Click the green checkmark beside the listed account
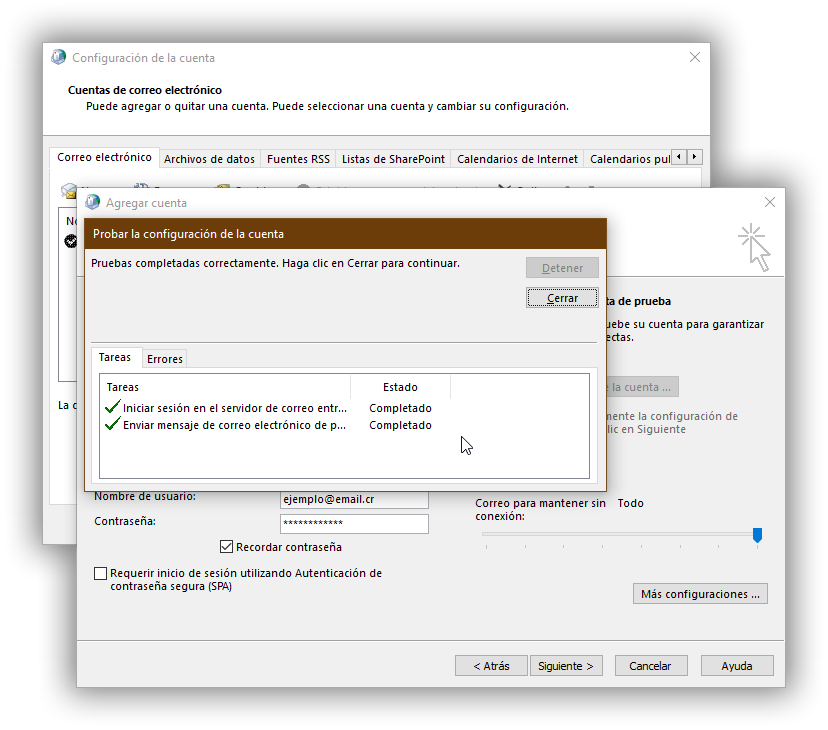The width and height of the screenshot is (828, 730). coord(70,240)
